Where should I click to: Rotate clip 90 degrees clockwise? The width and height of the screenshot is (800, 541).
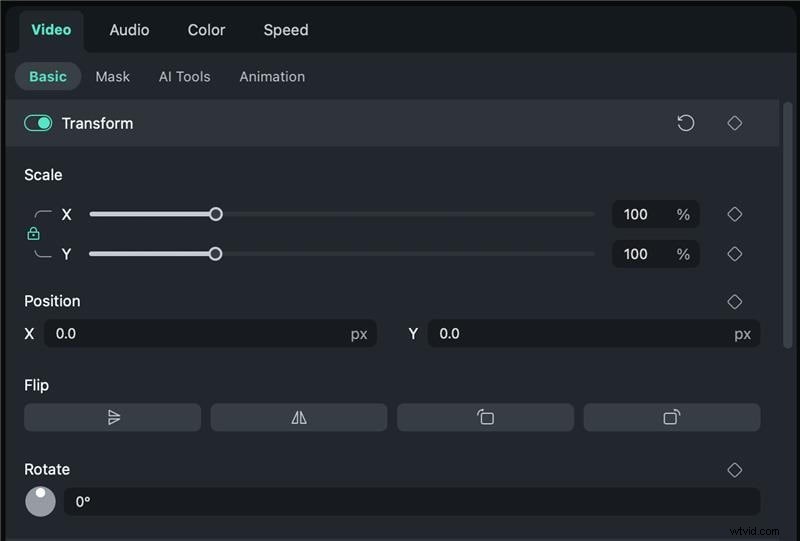(671, 417)
